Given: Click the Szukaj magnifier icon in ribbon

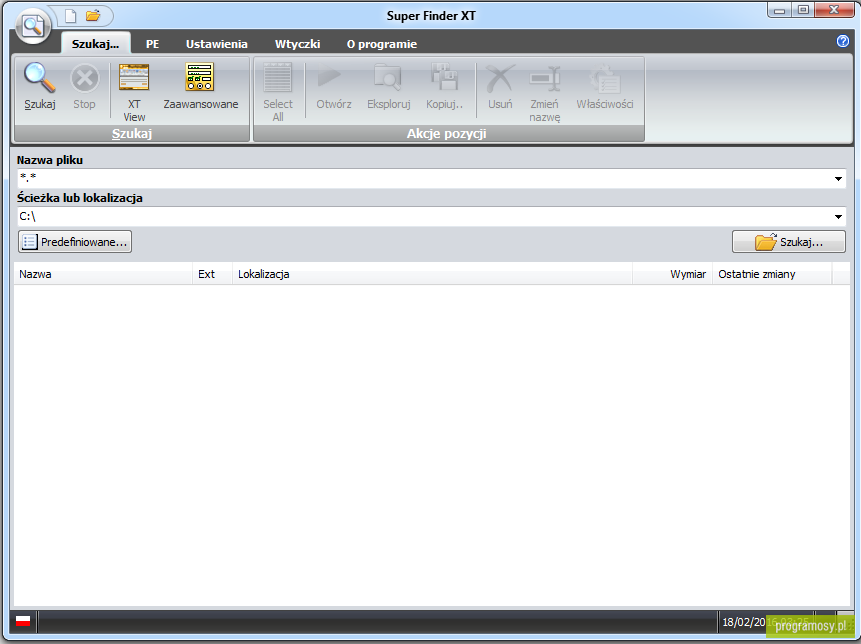Looking at the screenshot, I should pos(40,79).
